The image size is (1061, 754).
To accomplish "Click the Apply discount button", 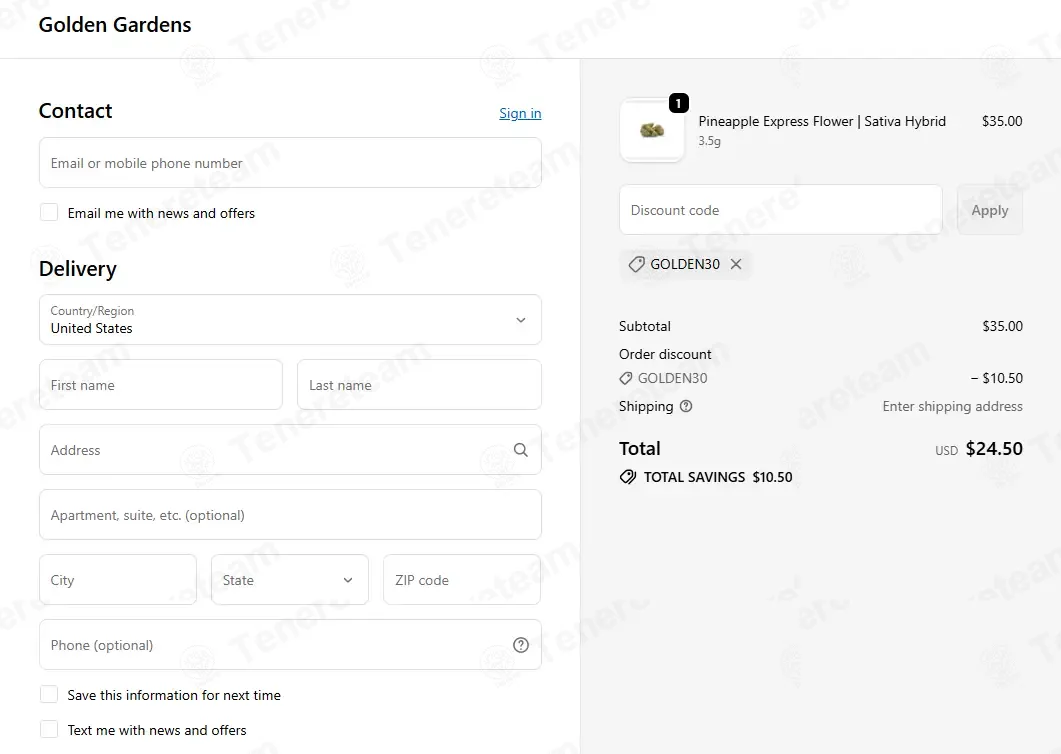I will pos(989,210).
